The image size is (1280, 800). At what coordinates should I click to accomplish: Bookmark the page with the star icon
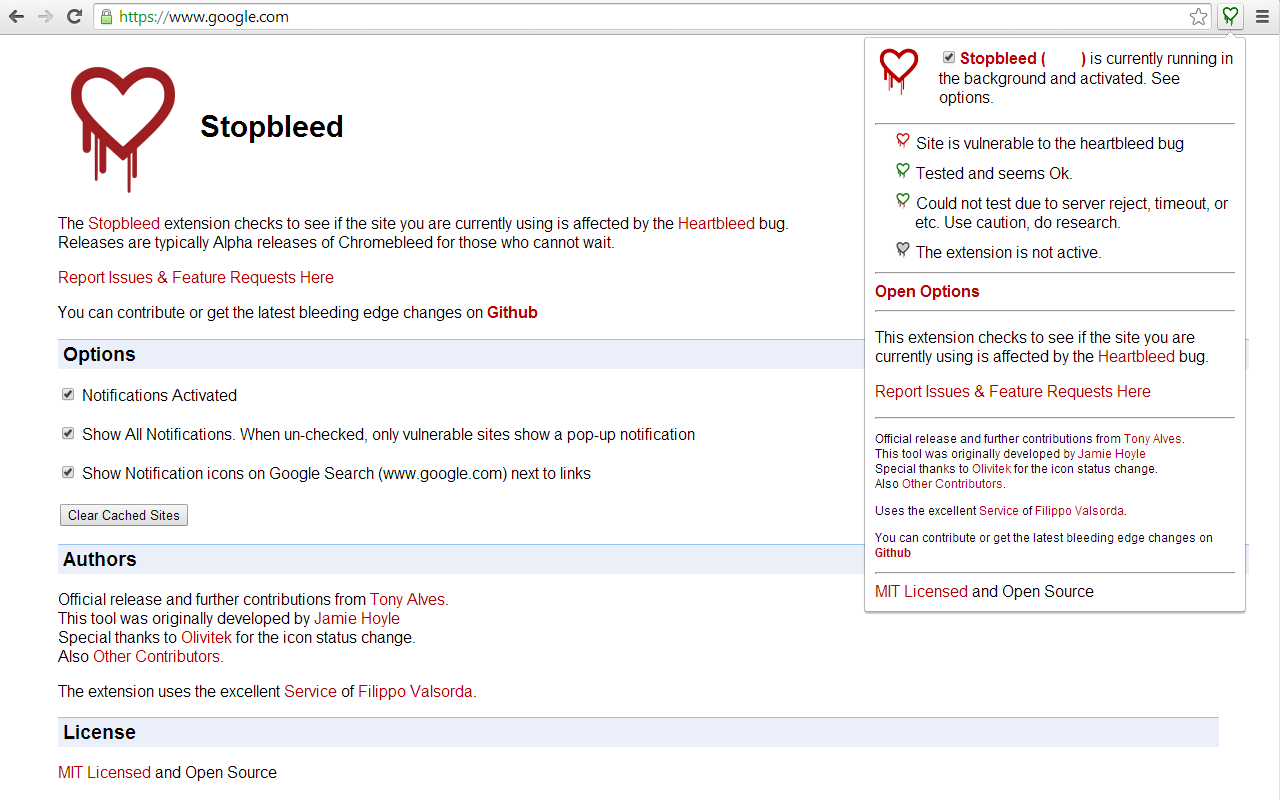(1198, 16)
